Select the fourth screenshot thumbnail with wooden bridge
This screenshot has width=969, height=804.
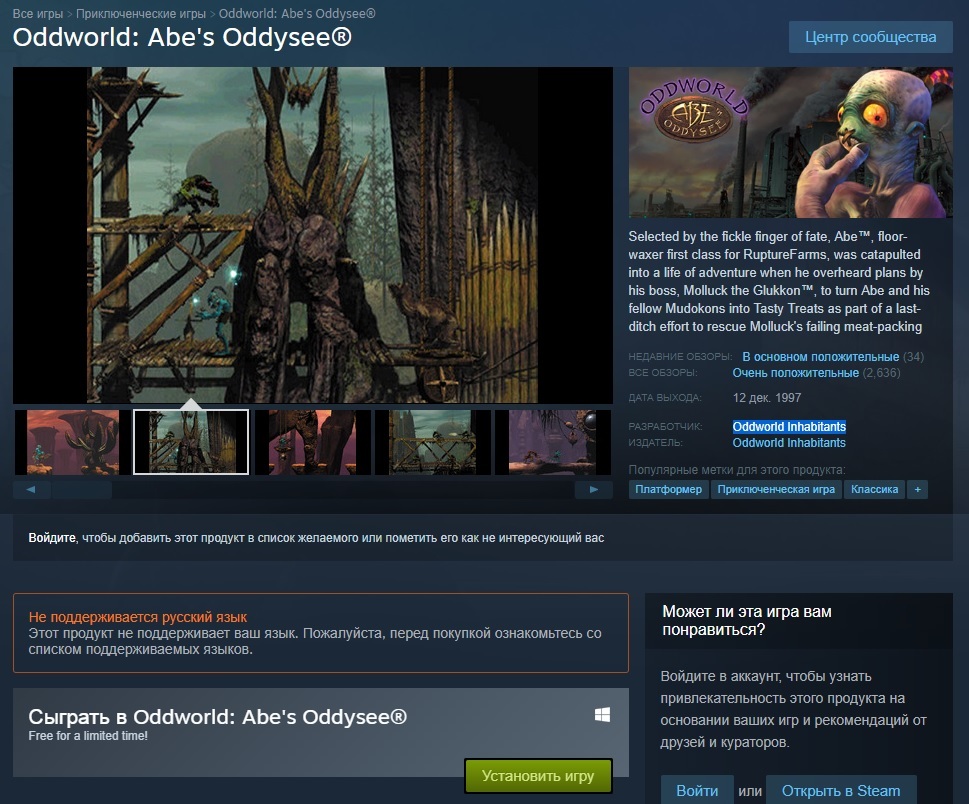(x=433, y=442)
